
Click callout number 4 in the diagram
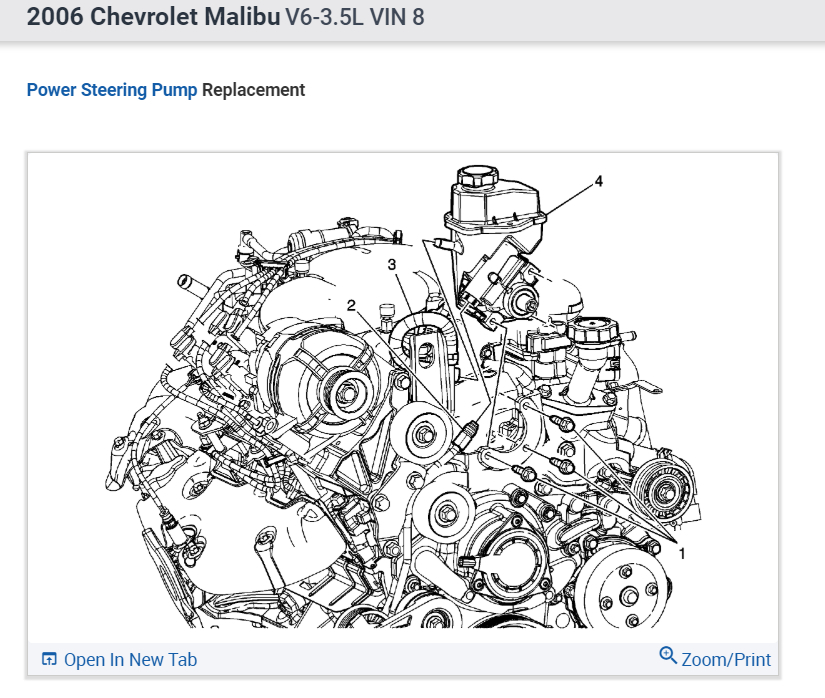click(599, 181)
